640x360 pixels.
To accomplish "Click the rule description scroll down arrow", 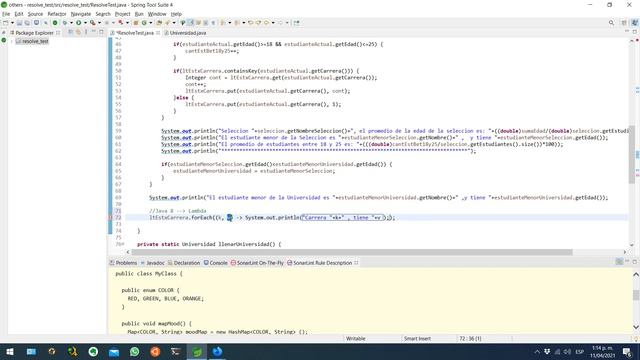I will (x=636, y=327).
